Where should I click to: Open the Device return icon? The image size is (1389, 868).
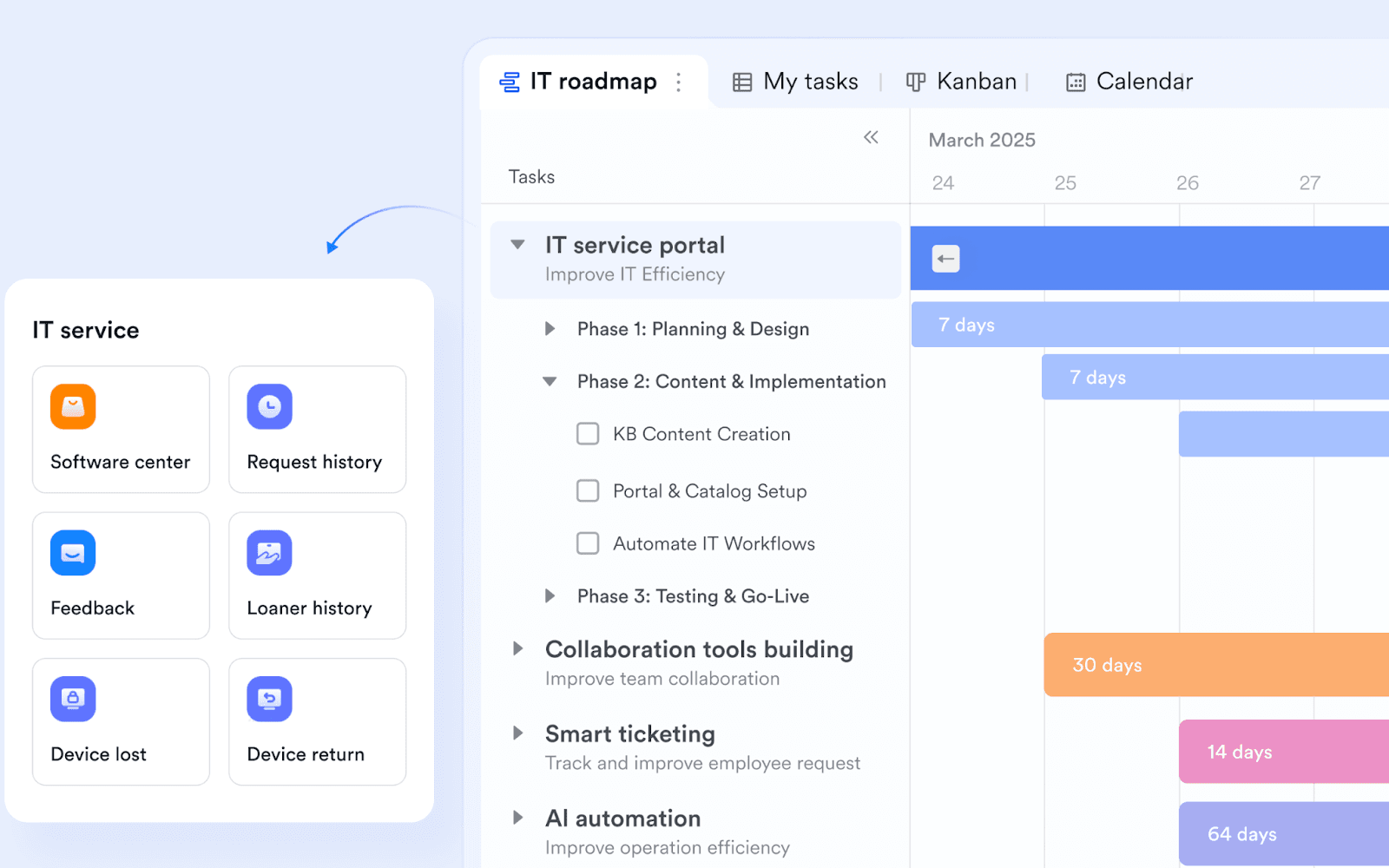pyautogui.click(x=269, y=699)
